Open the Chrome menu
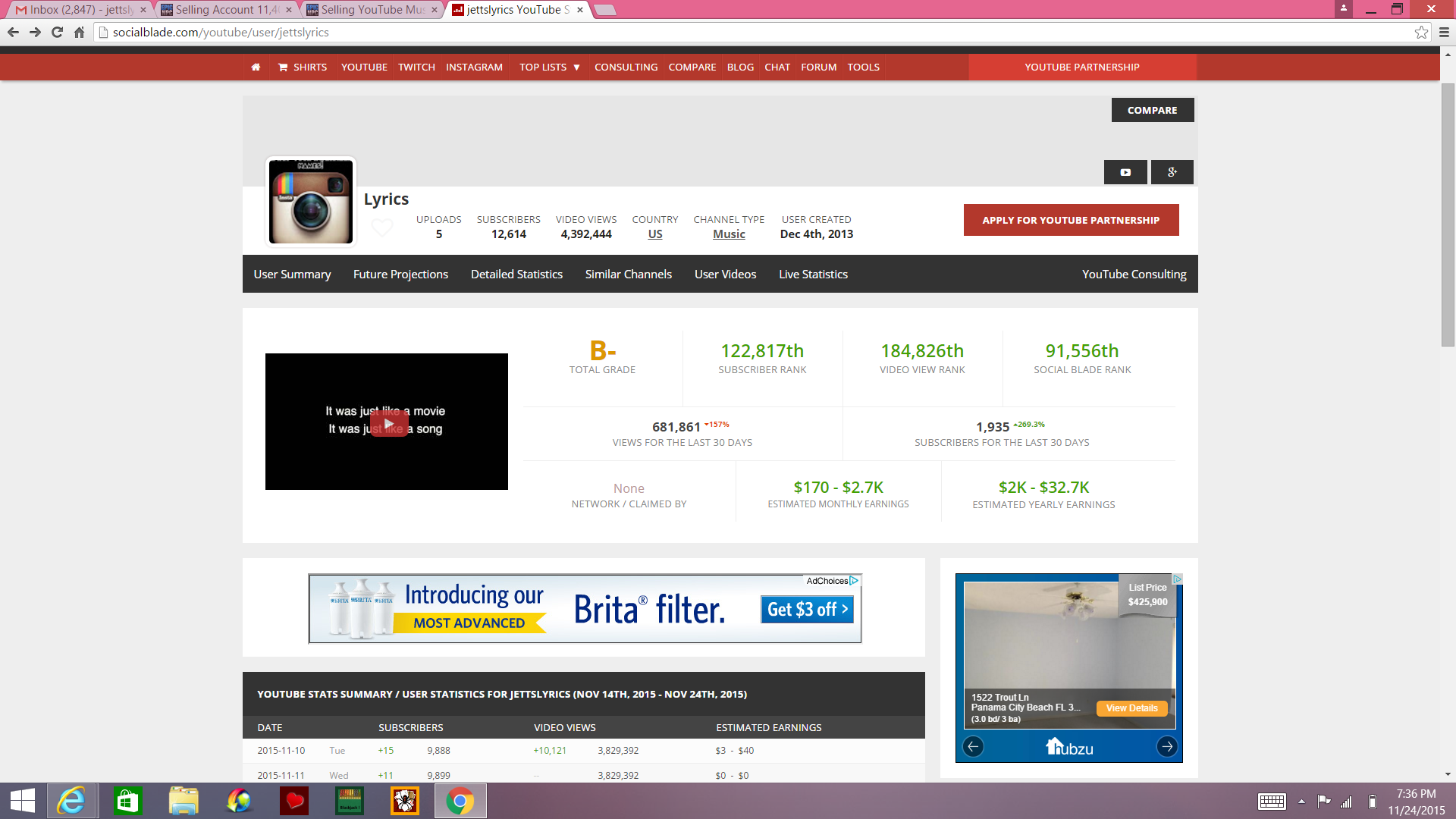Screen dimensions: 1456x819 (1444, 32)
